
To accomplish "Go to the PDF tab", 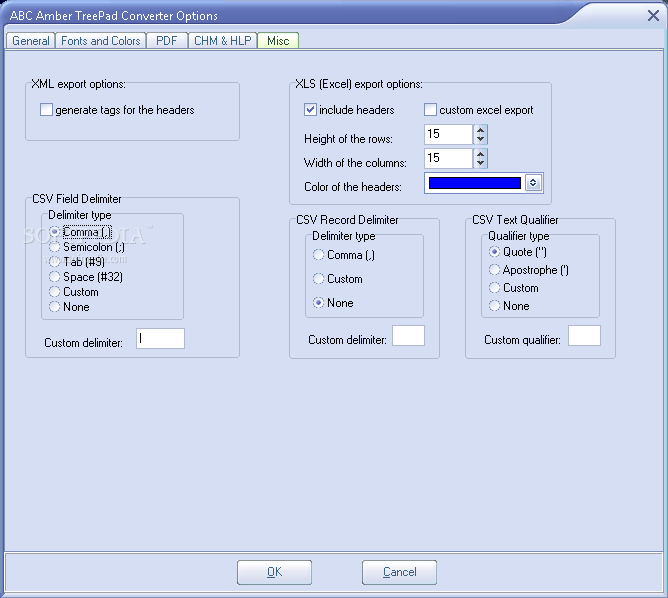I will coord(167,41).
